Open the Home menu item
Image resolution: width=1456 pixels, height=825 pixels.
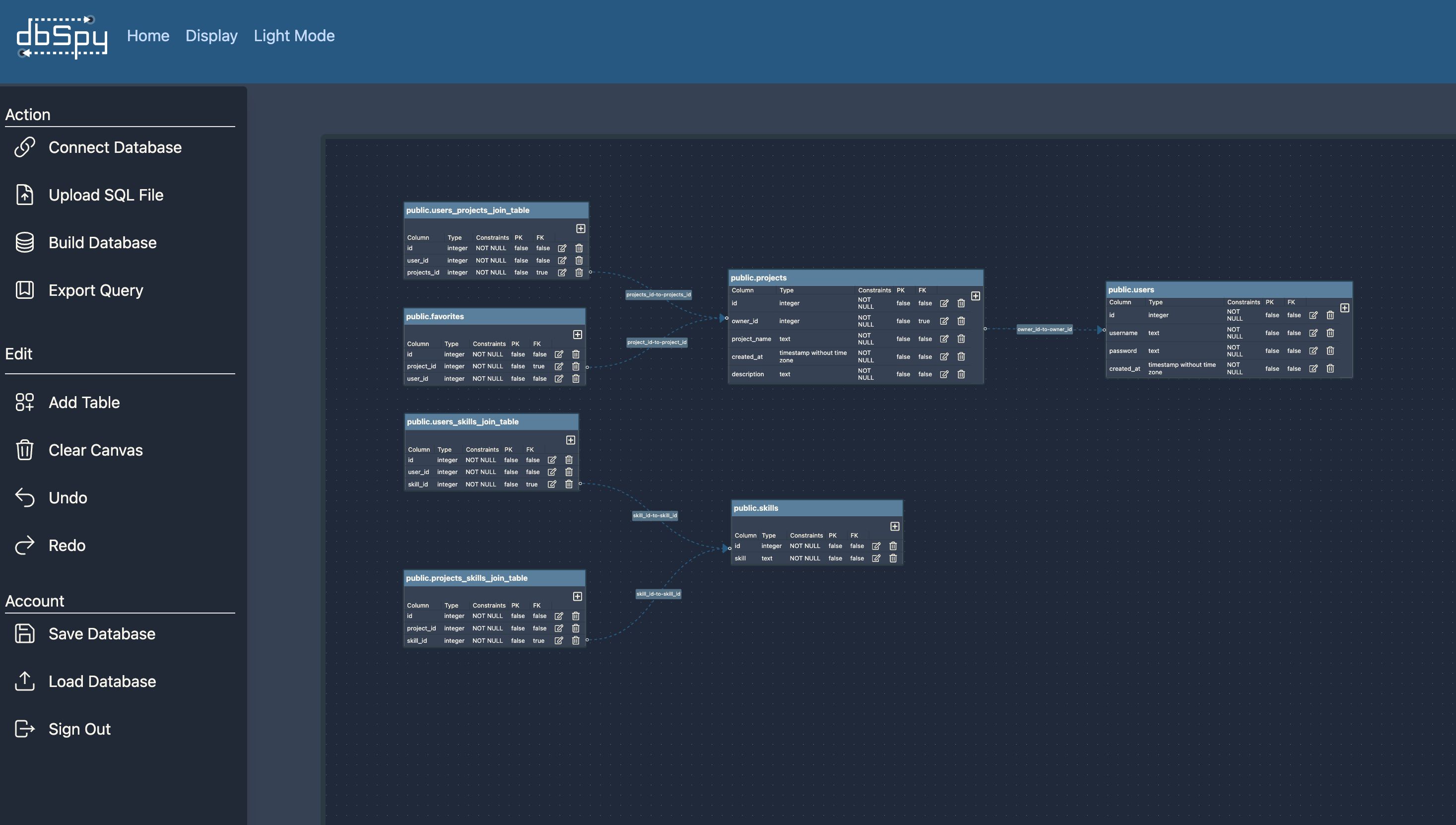click(148, 36)
